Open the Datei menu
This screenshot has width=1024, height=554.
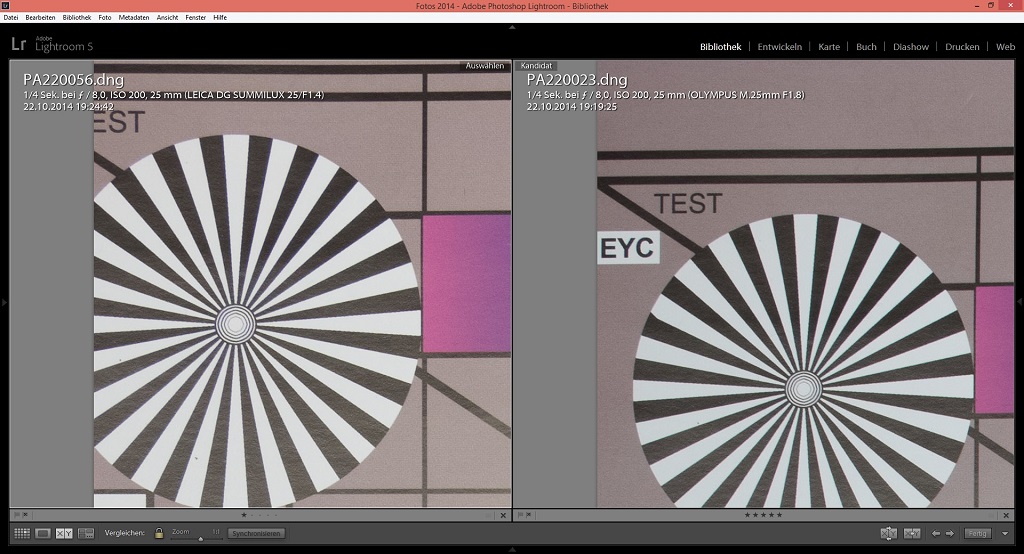coord(11,18)
